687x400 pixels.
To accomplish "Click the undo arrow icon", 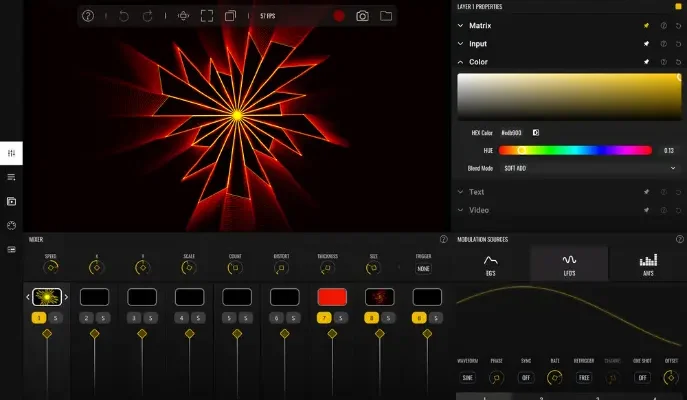I will point(123,16).
